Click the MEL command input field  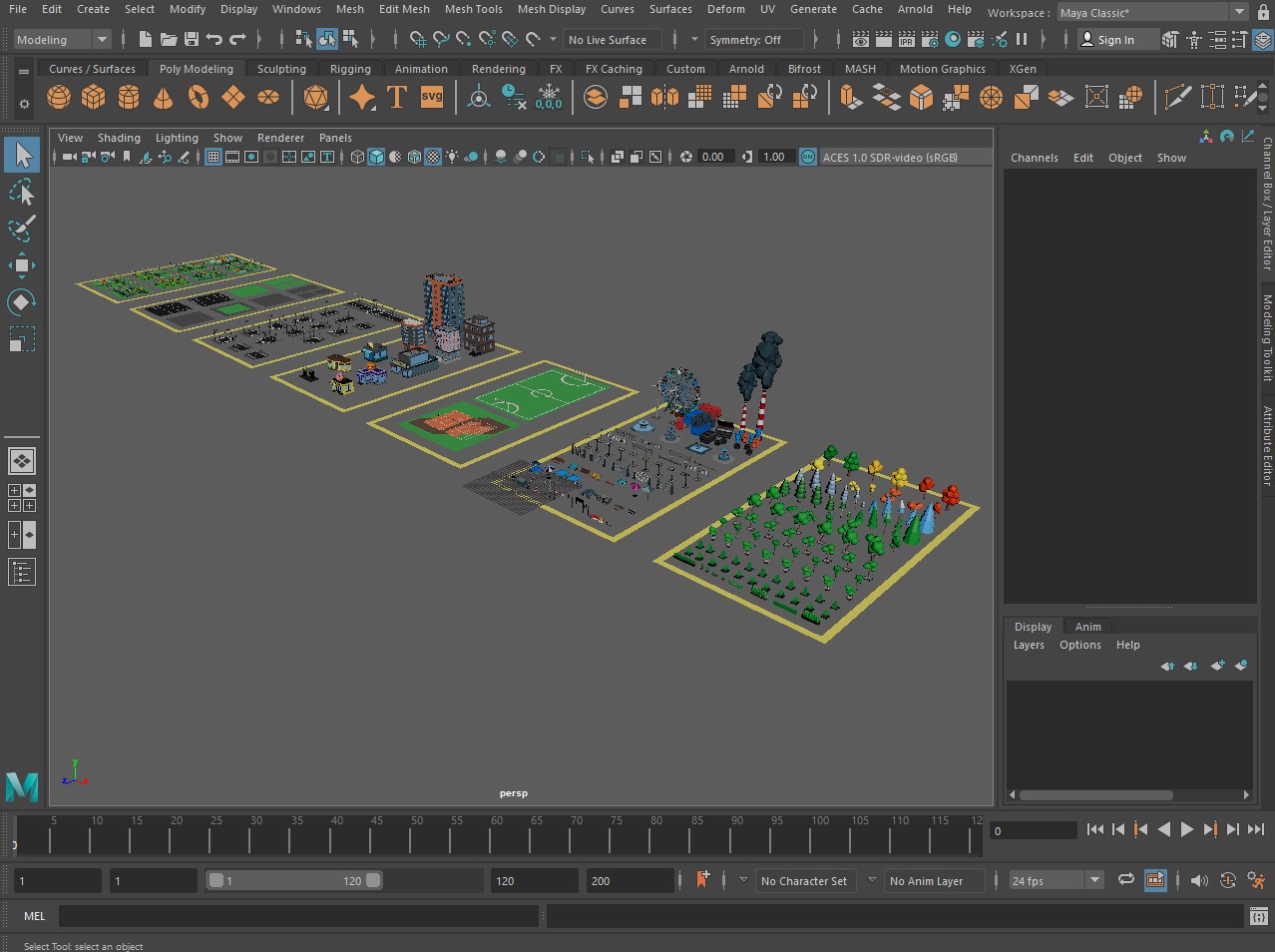[x=298, y=916]
